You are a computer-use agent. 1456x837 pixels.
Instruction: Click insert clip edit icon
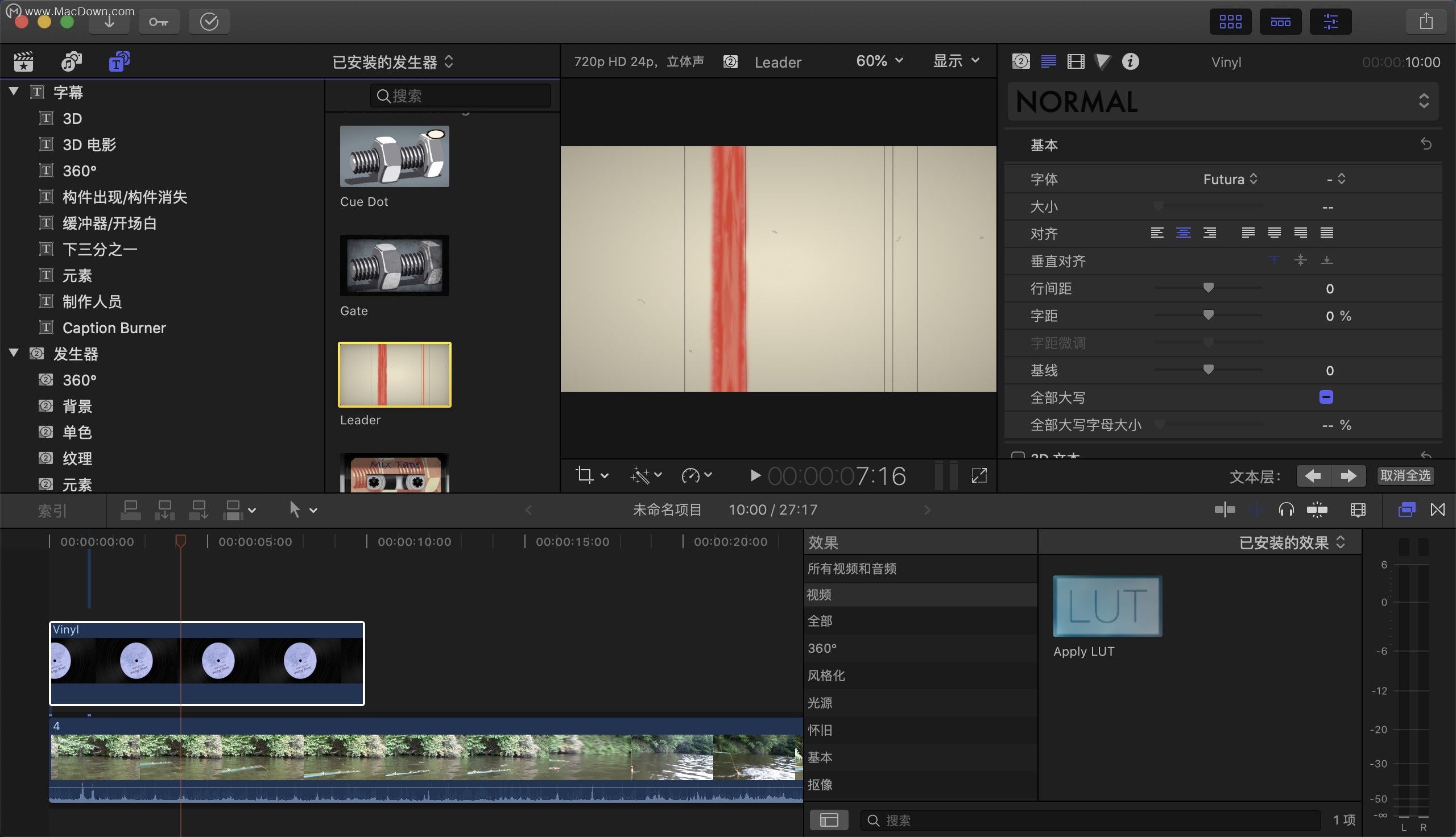point(164,510)
